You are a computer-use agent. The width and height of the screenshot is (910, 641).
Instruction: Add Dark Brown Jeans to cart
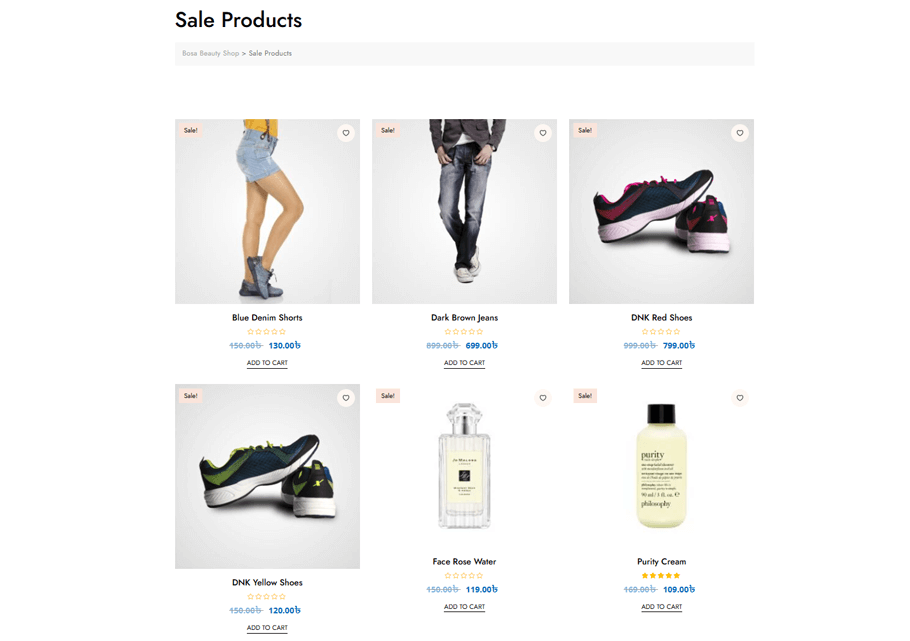coord(464,362)
